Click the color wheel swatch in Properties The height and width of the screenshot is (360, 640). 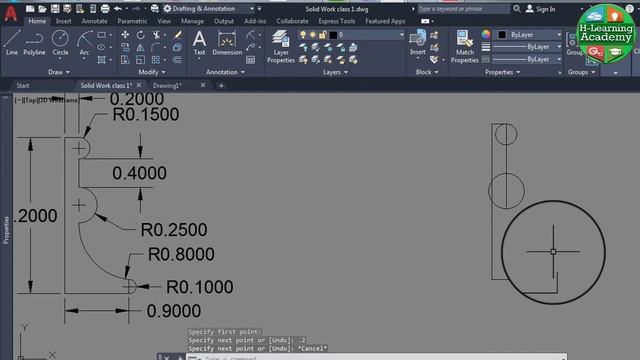click(486, 35)
